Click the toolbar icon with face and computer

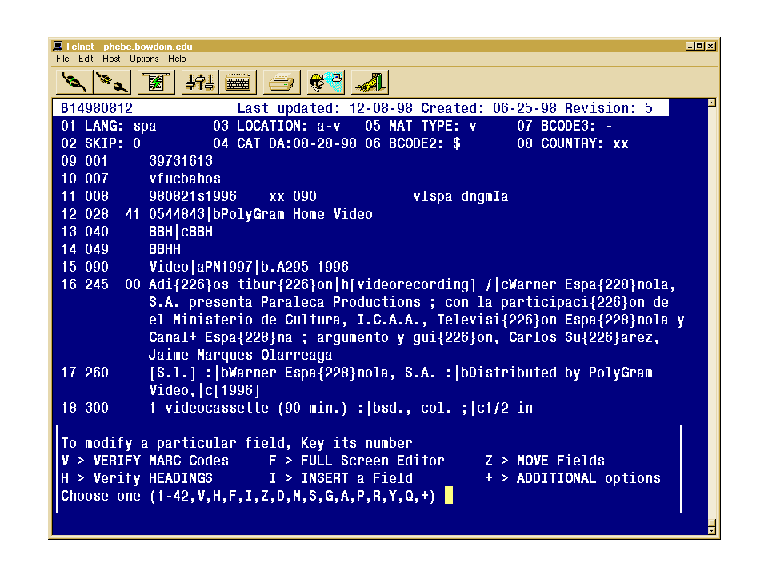point(326,82)
